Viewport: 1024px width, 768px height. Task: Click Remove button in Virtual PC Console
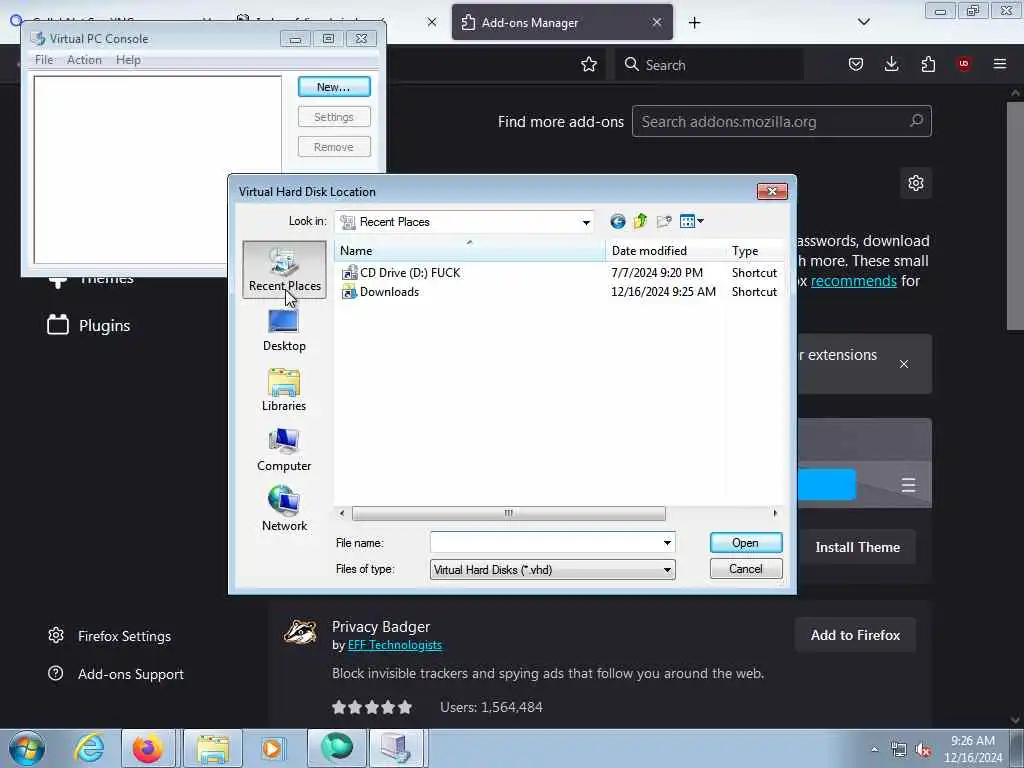(x=334, y=147)
